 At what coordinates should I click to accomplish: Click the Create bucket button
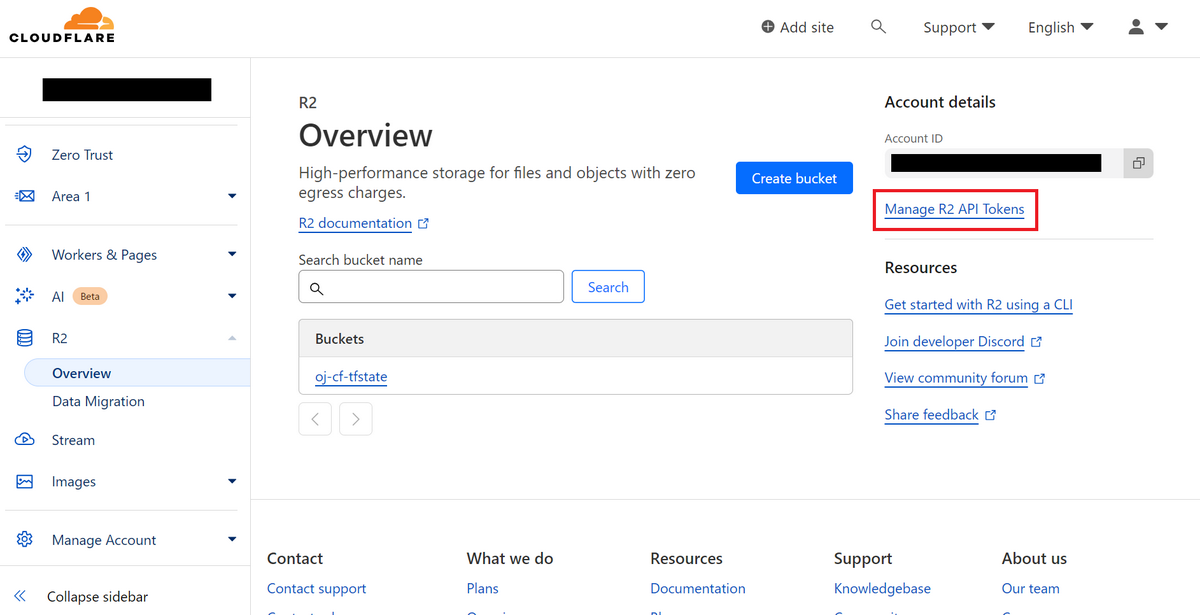tap(794, 178)
